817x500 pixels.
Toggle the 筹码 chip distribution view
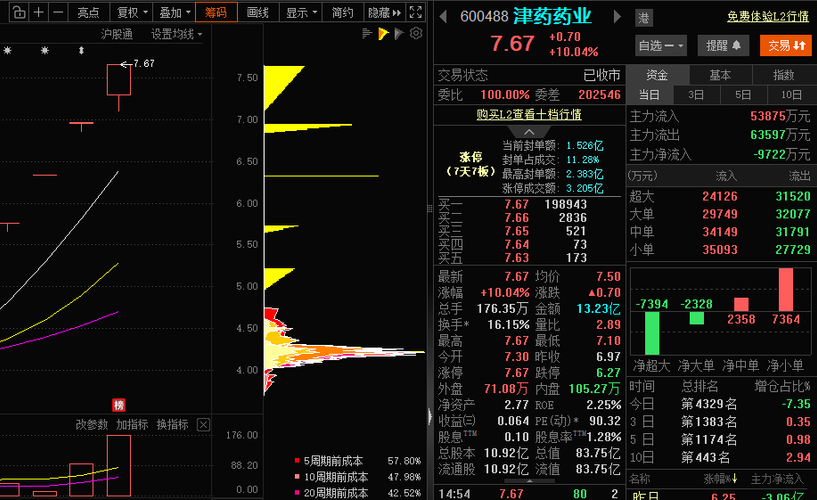click(x=216, y=12)
